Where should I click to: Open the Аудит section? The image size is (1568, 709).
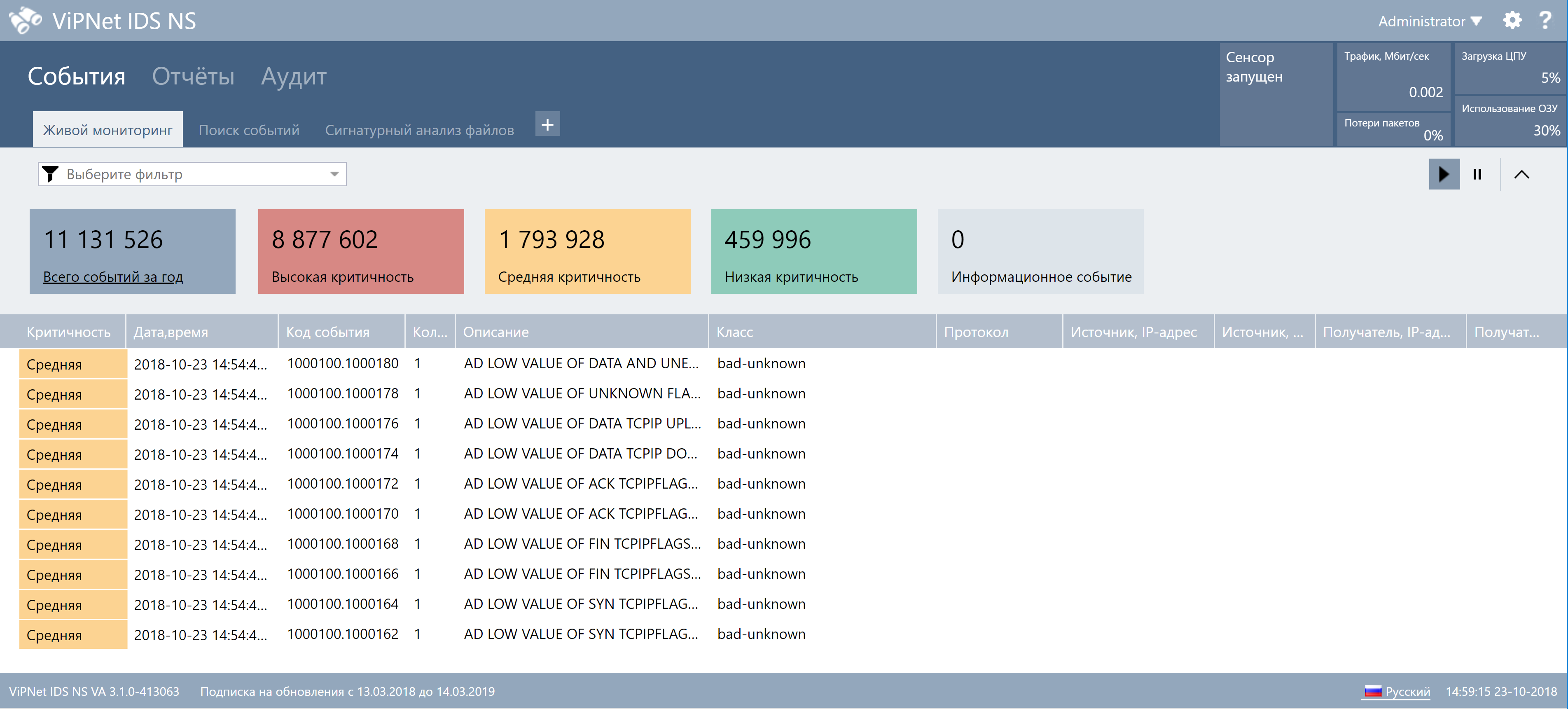point(293,77)
